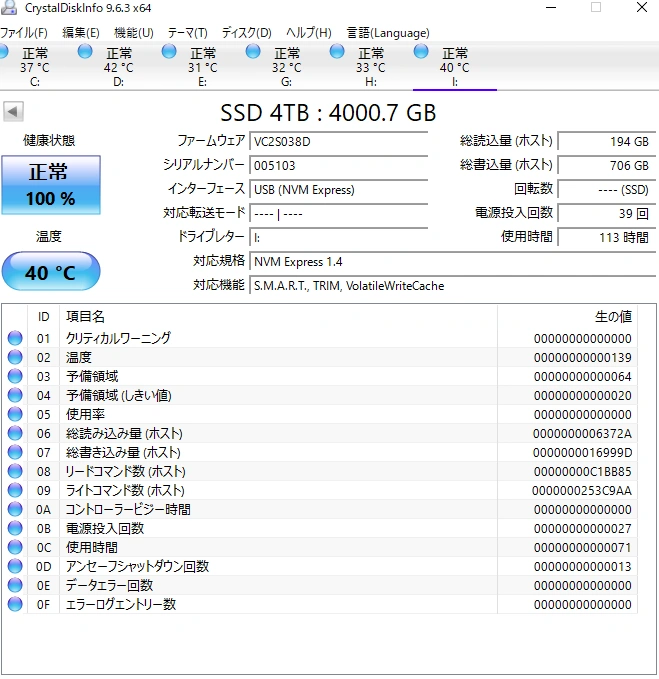Viewport: 659px width, 679px height.
Task: Click the CrystalDiskInfo title bar app icon
Action: tap(8, 7)
